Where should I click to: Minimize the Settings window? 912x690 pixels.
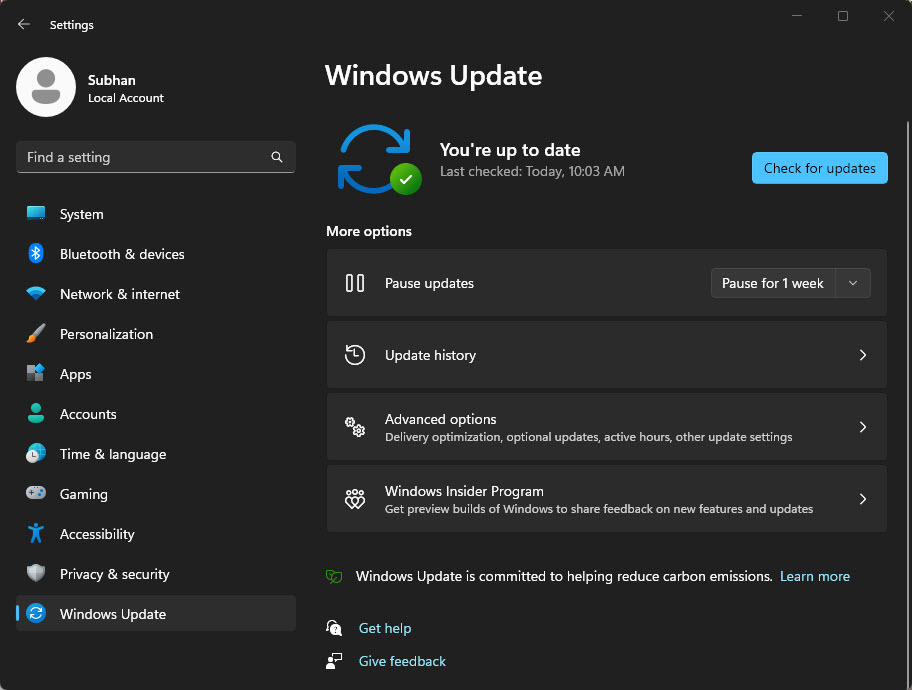pos(797,16)
